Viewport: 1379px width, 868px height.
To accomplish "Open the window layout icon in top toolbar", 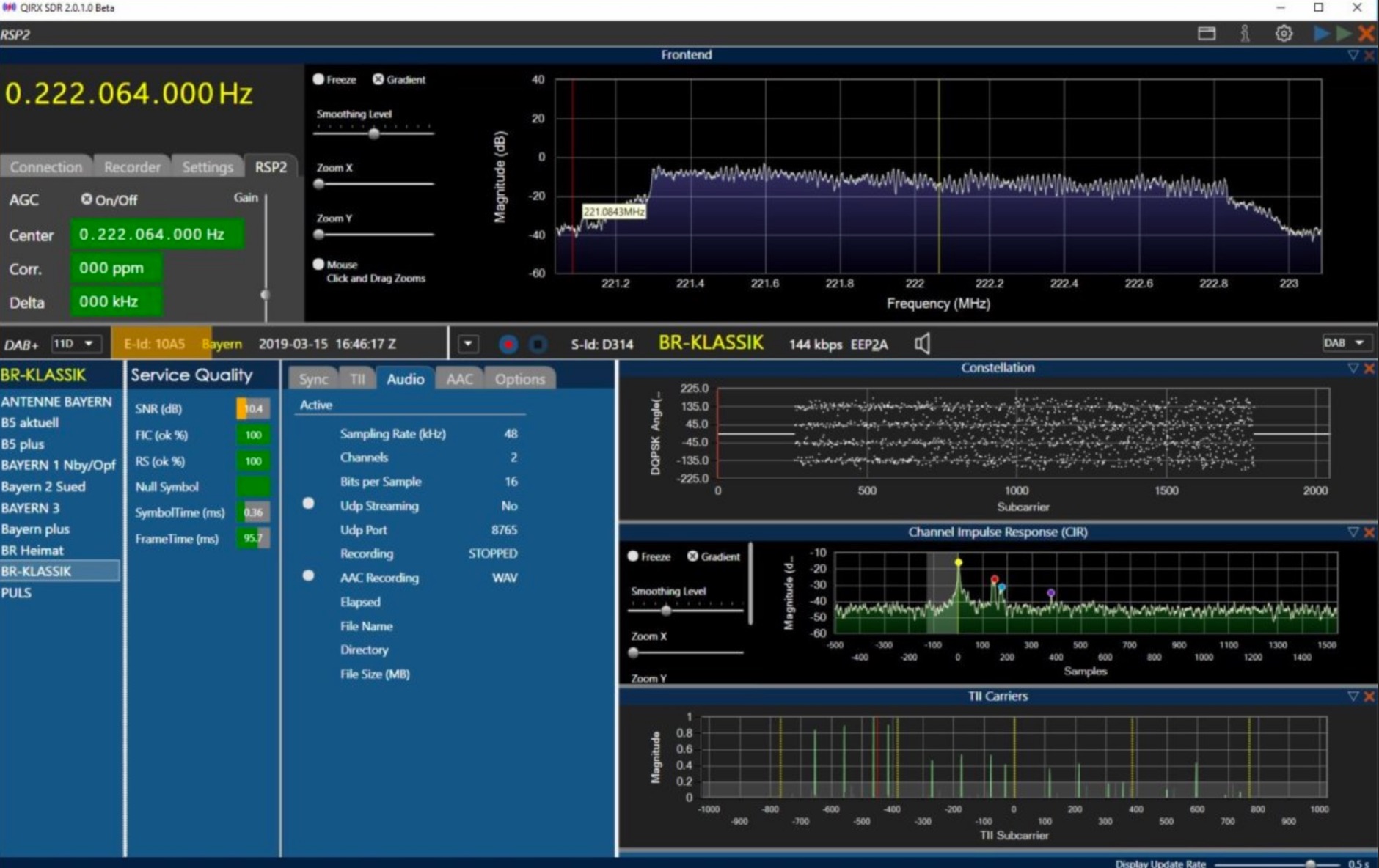I will [x=1207, y=34].
